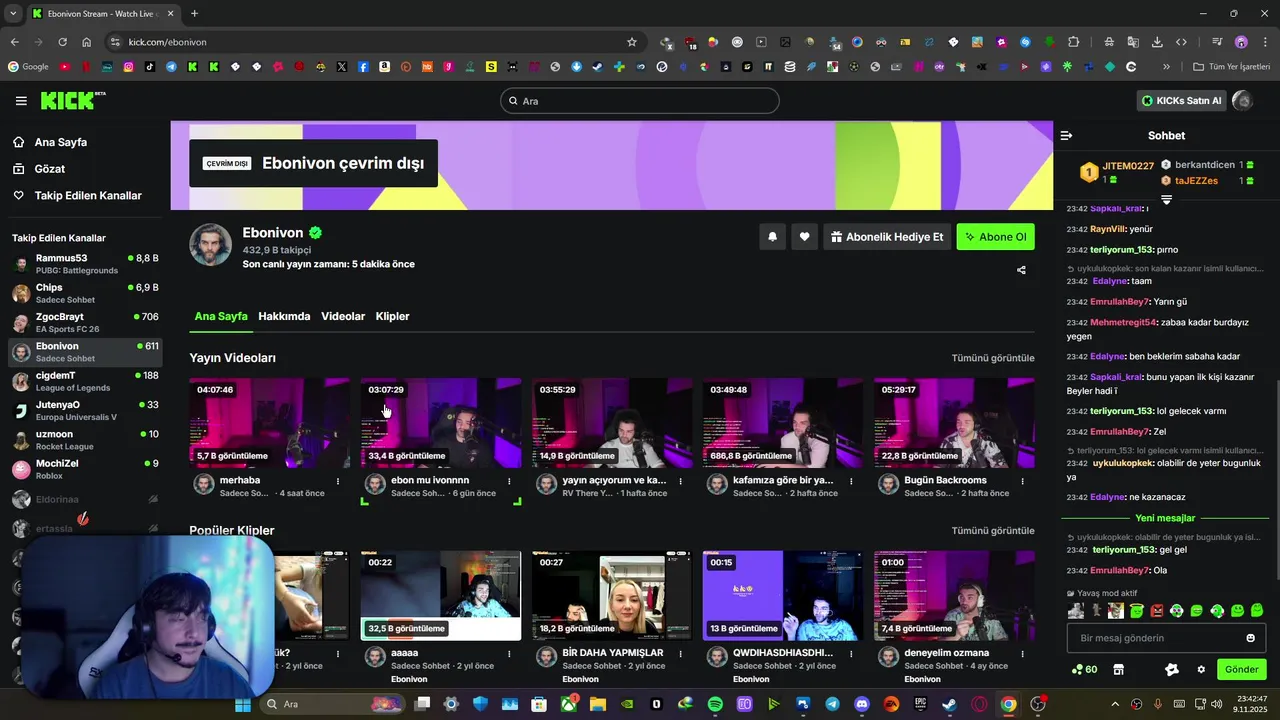This screenshot has width=1280, height=720.
Task: Open the Chips followed channel
Action: pyautogui.click(x=85, y=293)
